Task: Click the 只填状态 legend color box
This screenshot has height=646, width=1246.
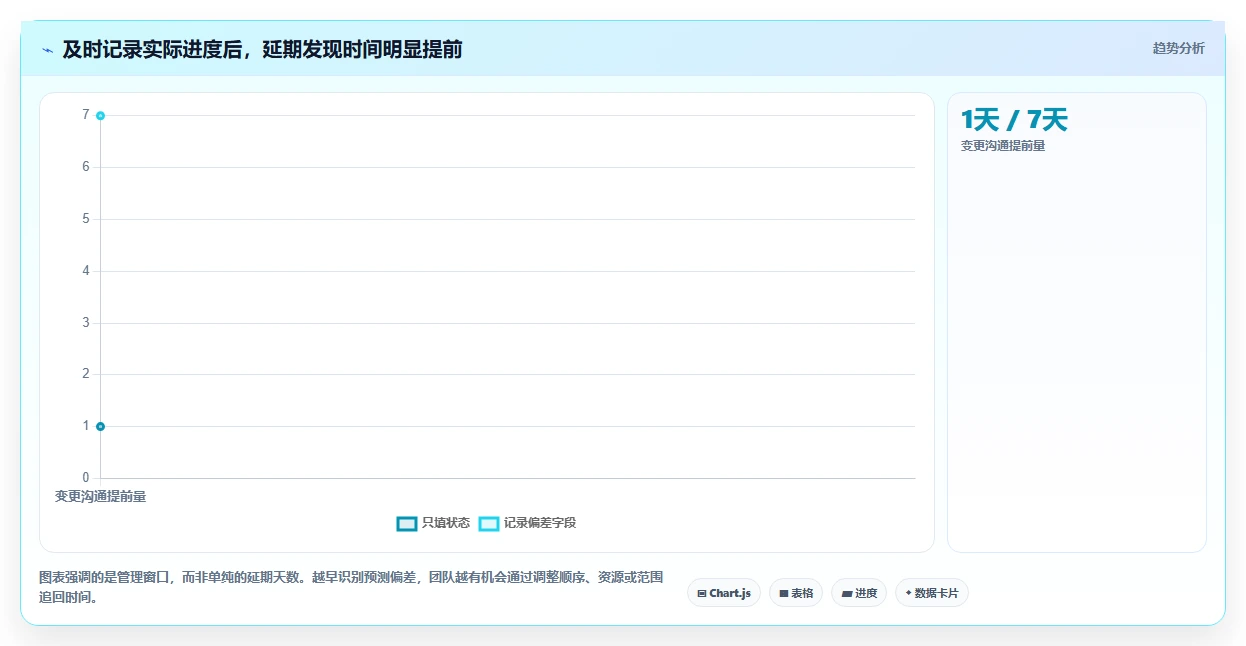Action: (x=407, y=524)
